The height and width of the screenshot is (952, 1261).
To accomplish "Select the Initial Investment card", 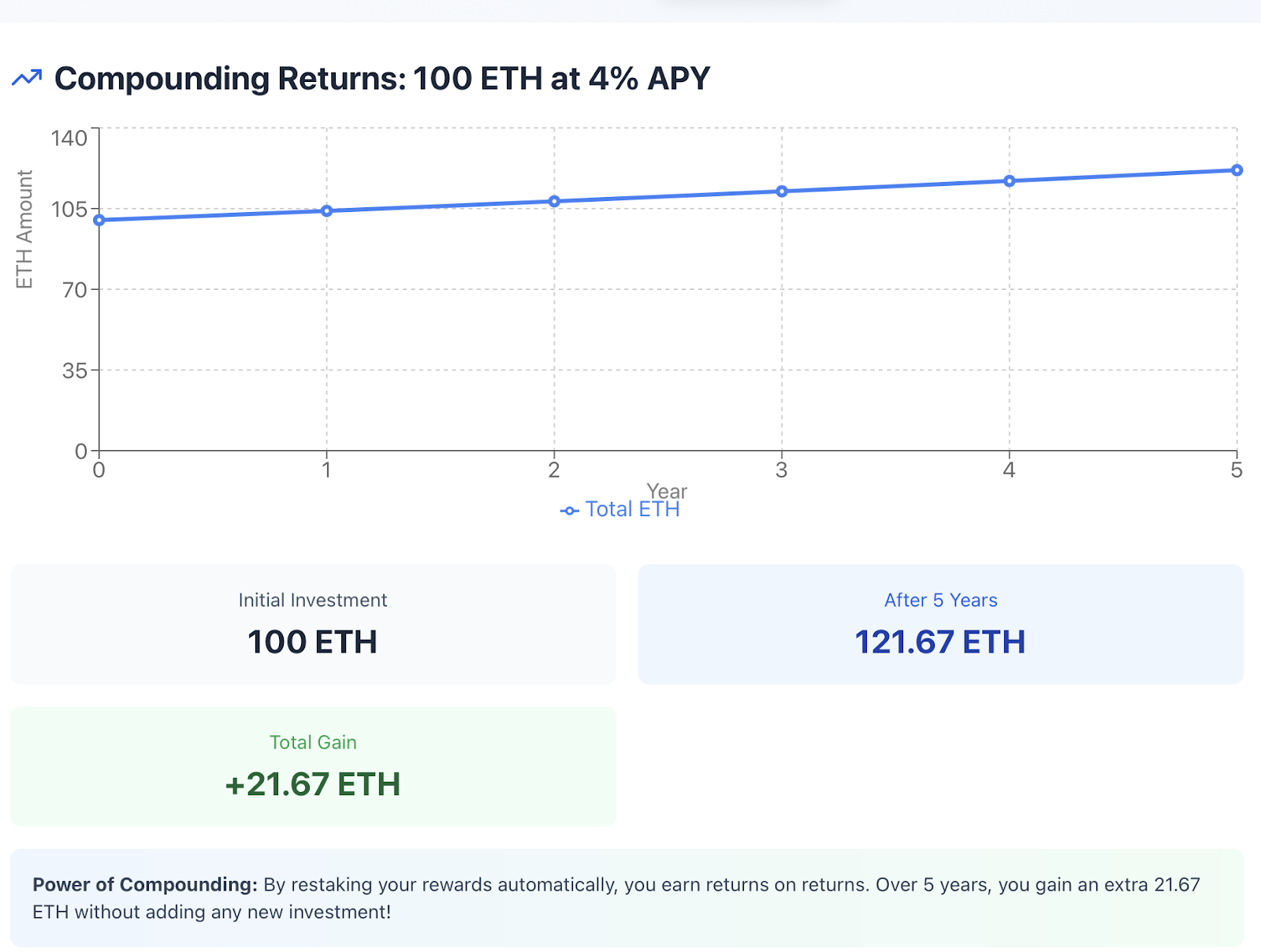I will coord(313,623).
